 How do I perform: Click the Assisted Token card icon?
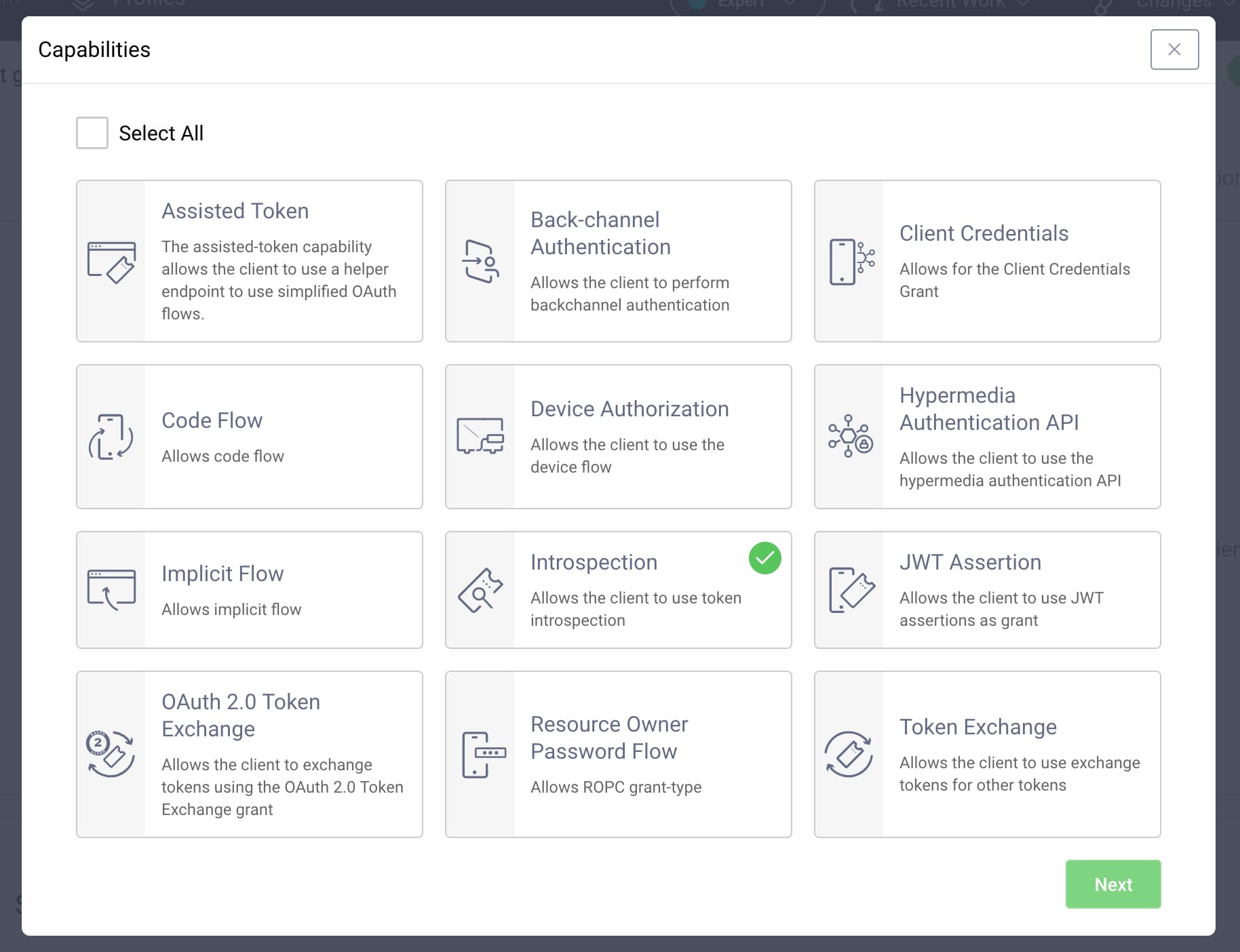(111, 262)
